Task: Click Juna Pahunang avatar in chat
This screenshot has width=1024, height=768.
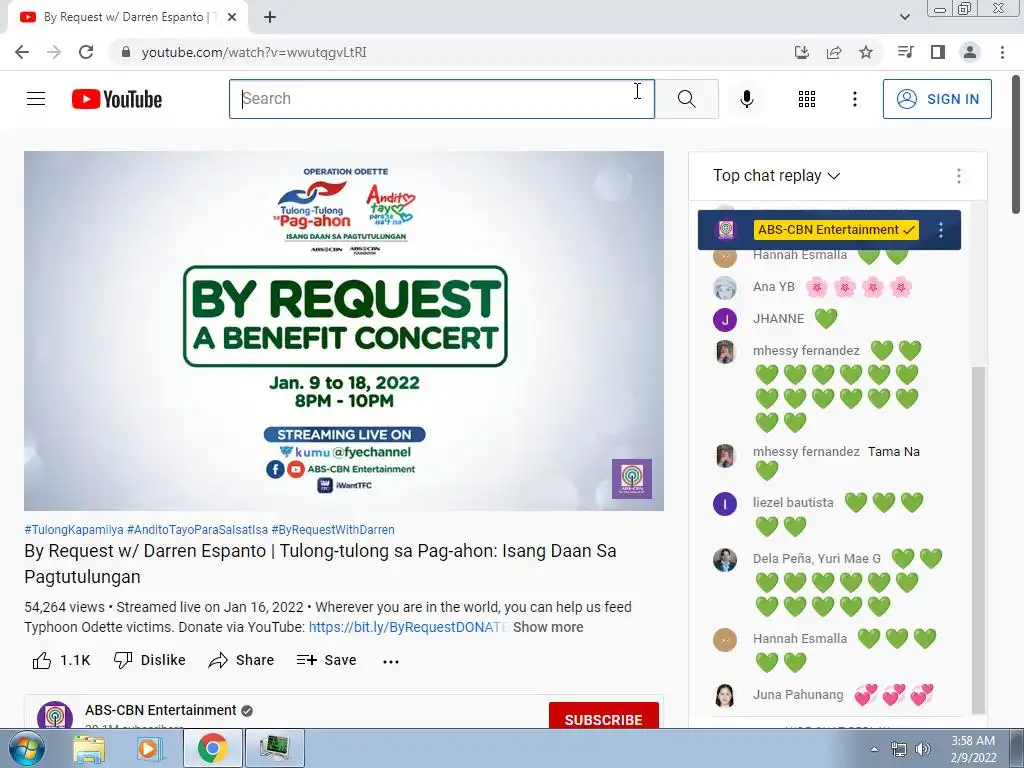Action: (x=725, y=696)
